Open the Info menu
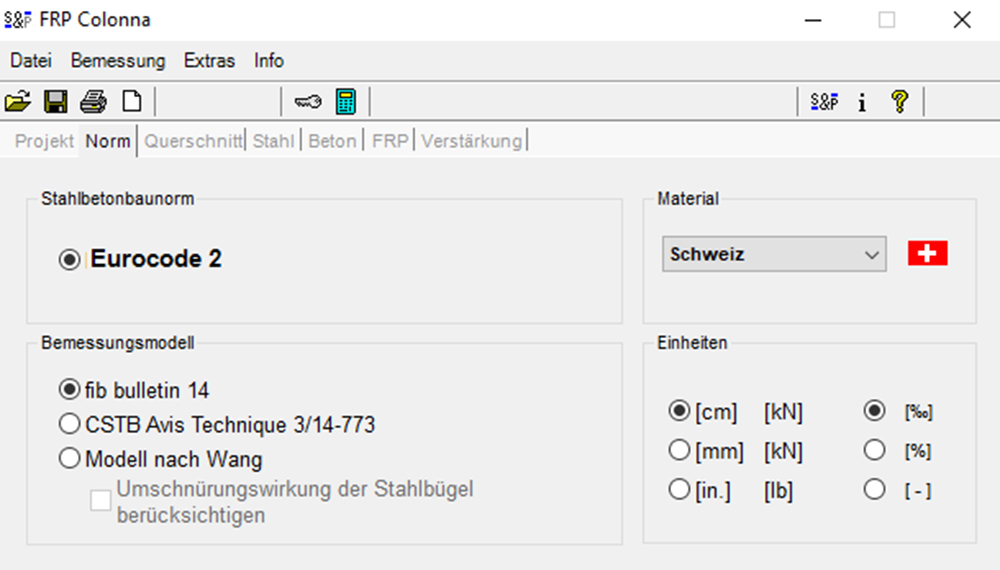Viewport: 1000px width, 570px height. pyautogui.click(x=268, y=61)
